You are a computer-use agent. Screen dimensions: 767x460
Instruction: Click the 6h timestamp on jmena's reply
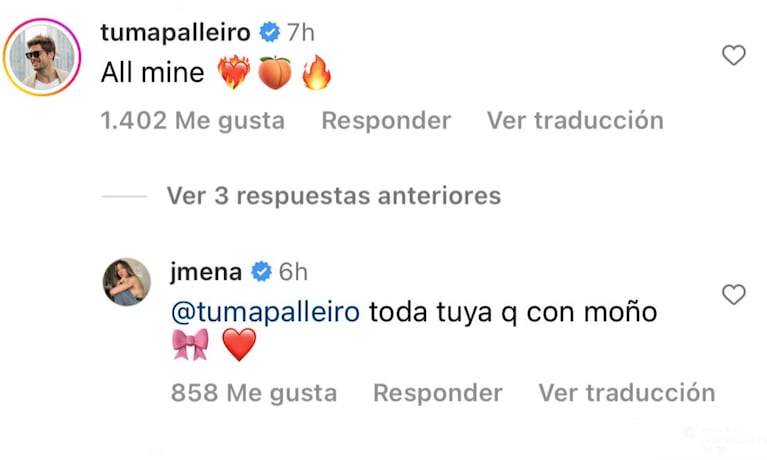pyautogui.click(x=293, y=272)
